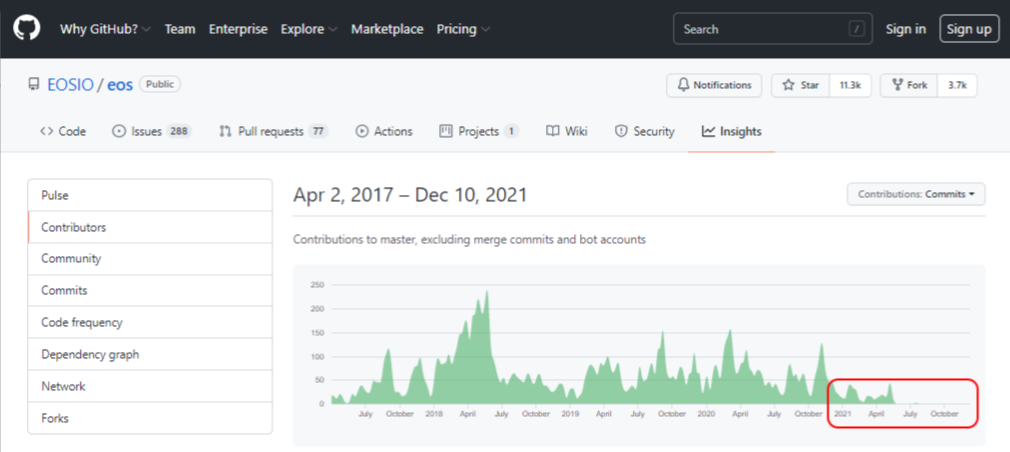Click the repository book icon beside EOSIO
The image size is (1010, 452).
click(x=35, y=85)
